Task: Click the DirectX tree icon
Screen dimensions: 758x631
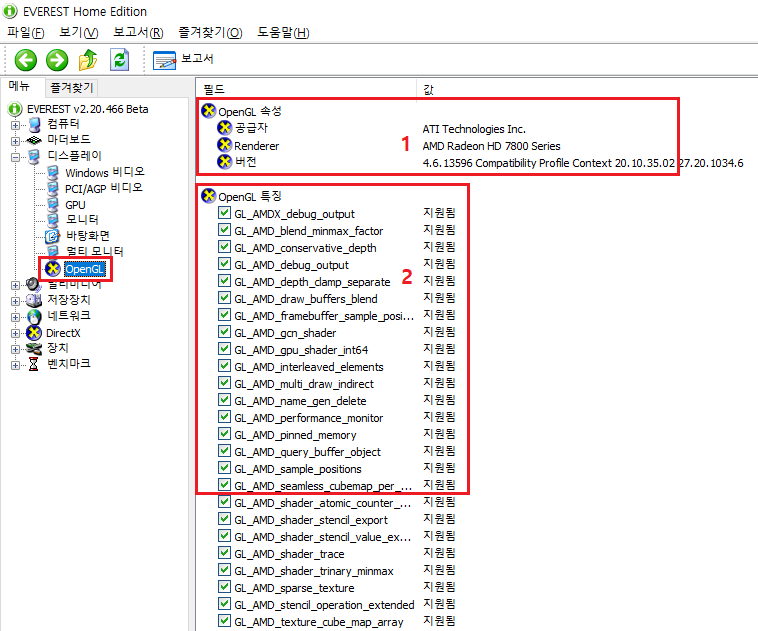Action: pos(34,333)
